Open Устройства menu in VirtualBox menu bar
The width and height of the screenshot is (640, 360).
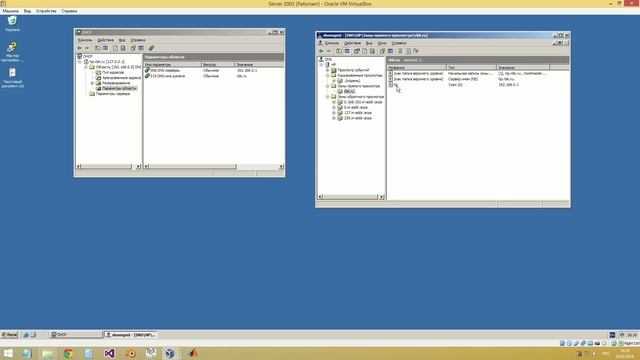pyautogui.click(x=46, y=11)
